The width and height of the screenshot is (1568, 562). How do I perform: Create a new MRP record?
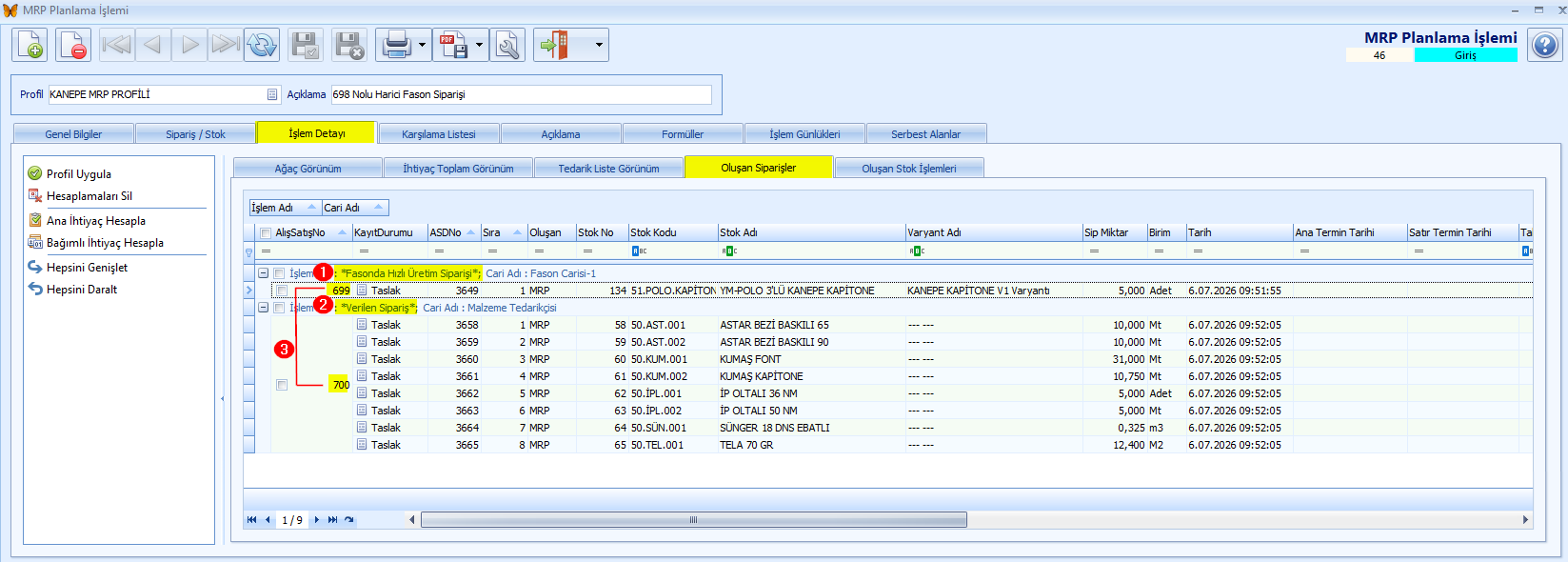tap(30, 45)
